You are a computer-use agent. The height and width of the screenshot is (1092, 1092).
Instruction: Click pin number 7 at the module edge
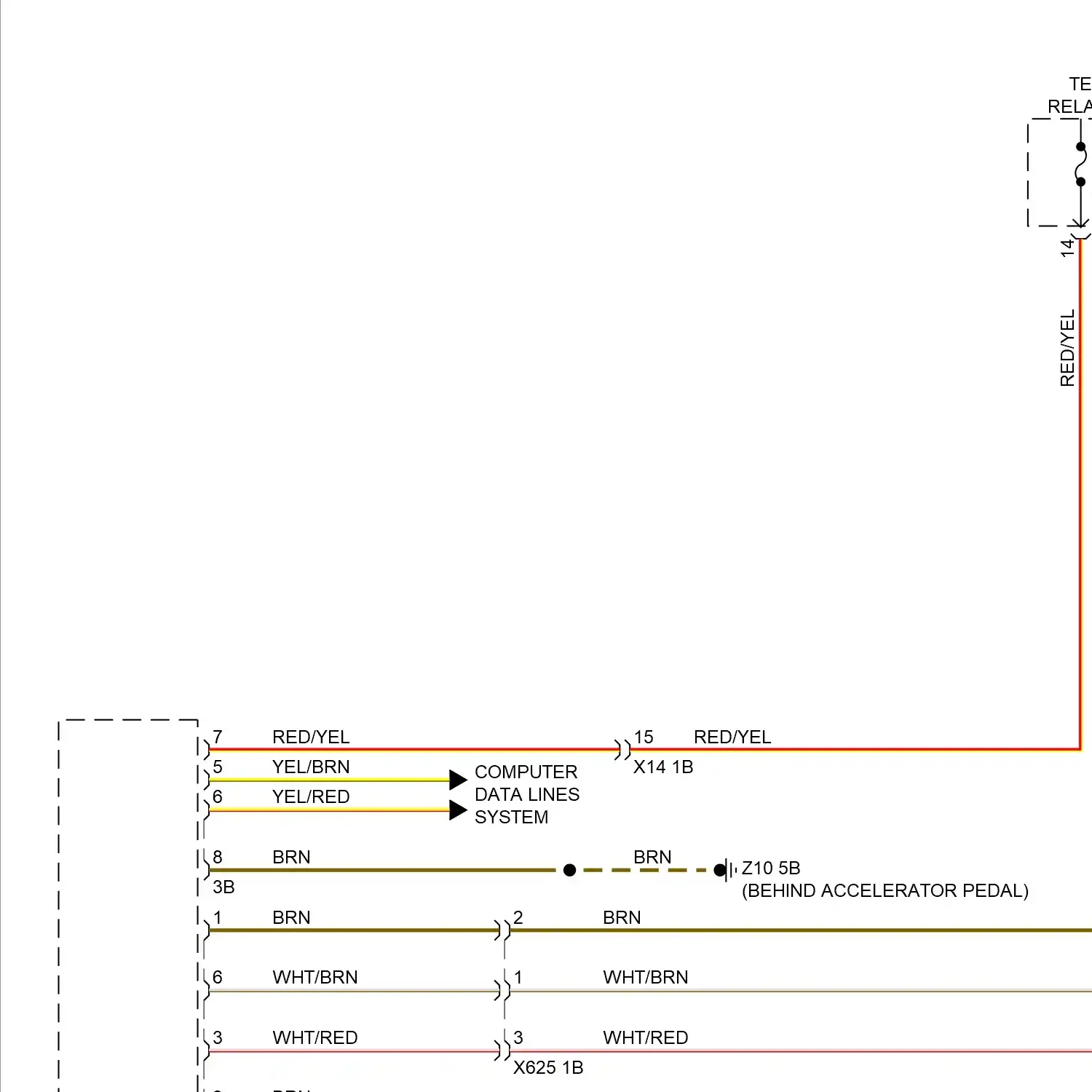[217, 737]
